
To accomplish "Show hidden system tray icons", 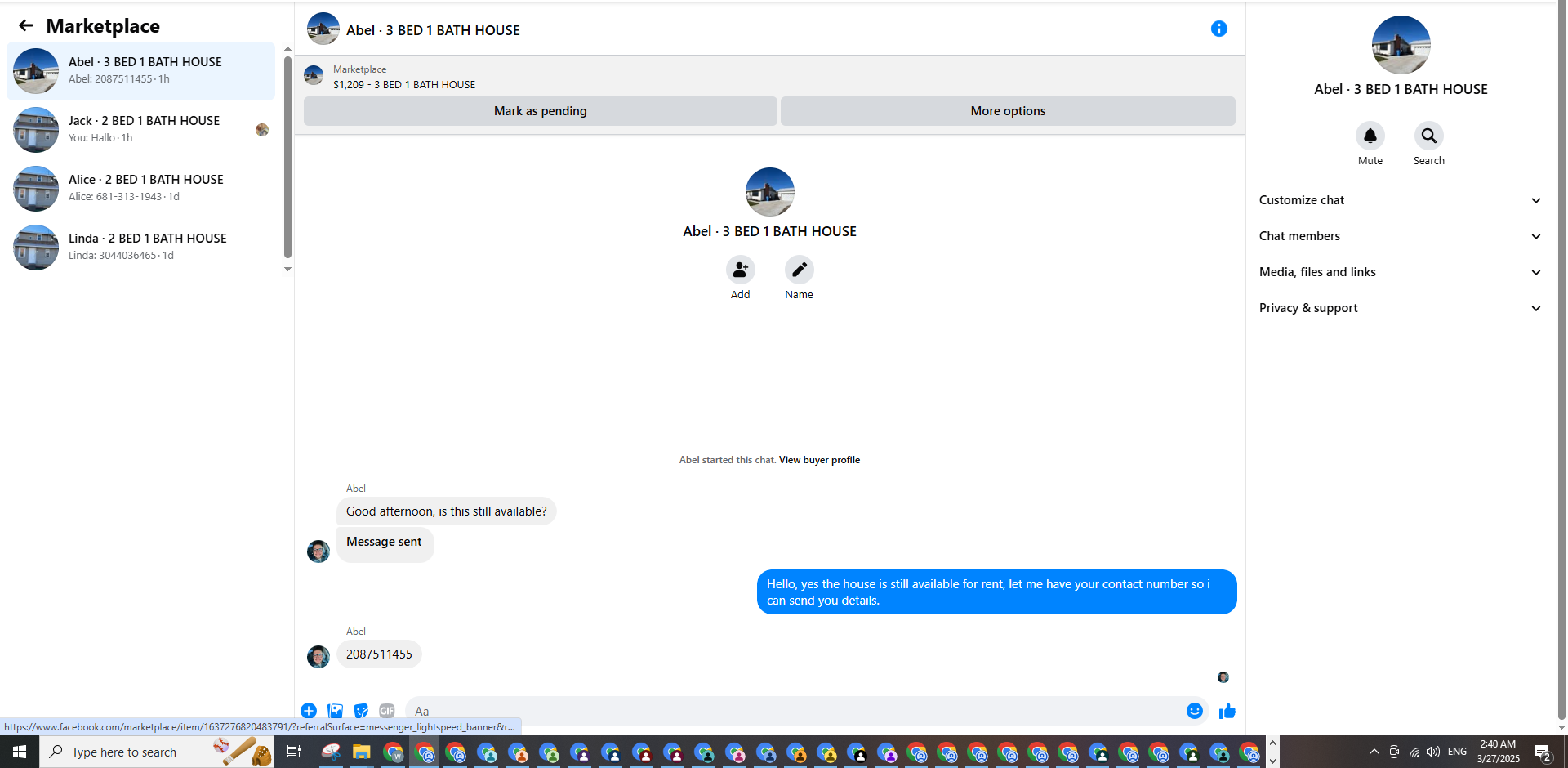I will (x=1374, y=752).
